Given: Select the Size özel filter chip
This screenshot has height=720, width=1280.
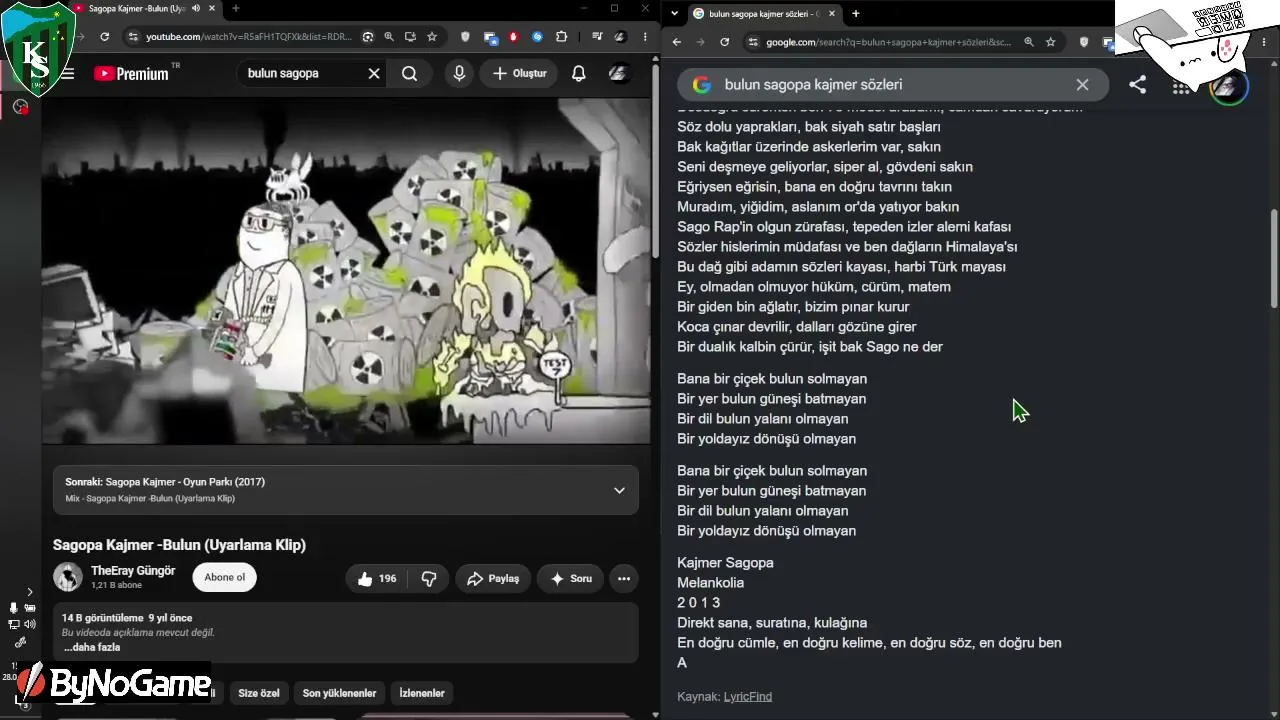Looking at the screenshot, I should click(x=259, y=693).
